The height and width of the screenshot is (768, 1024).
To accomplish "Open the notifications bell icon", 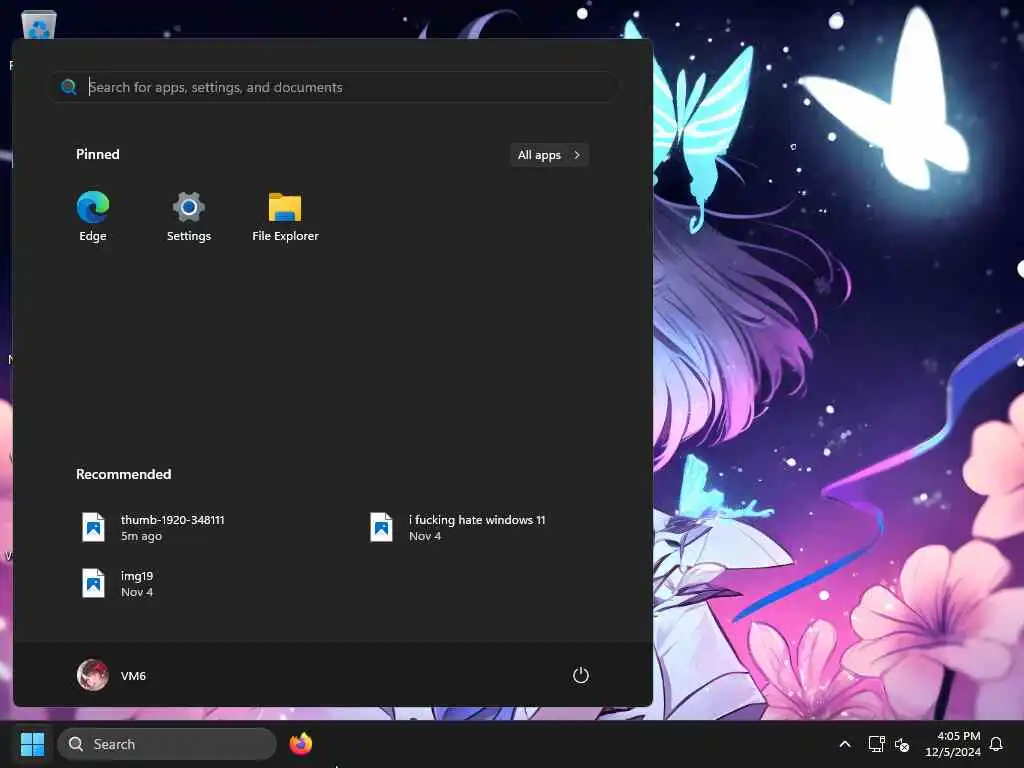I will (x=996, y=744).
